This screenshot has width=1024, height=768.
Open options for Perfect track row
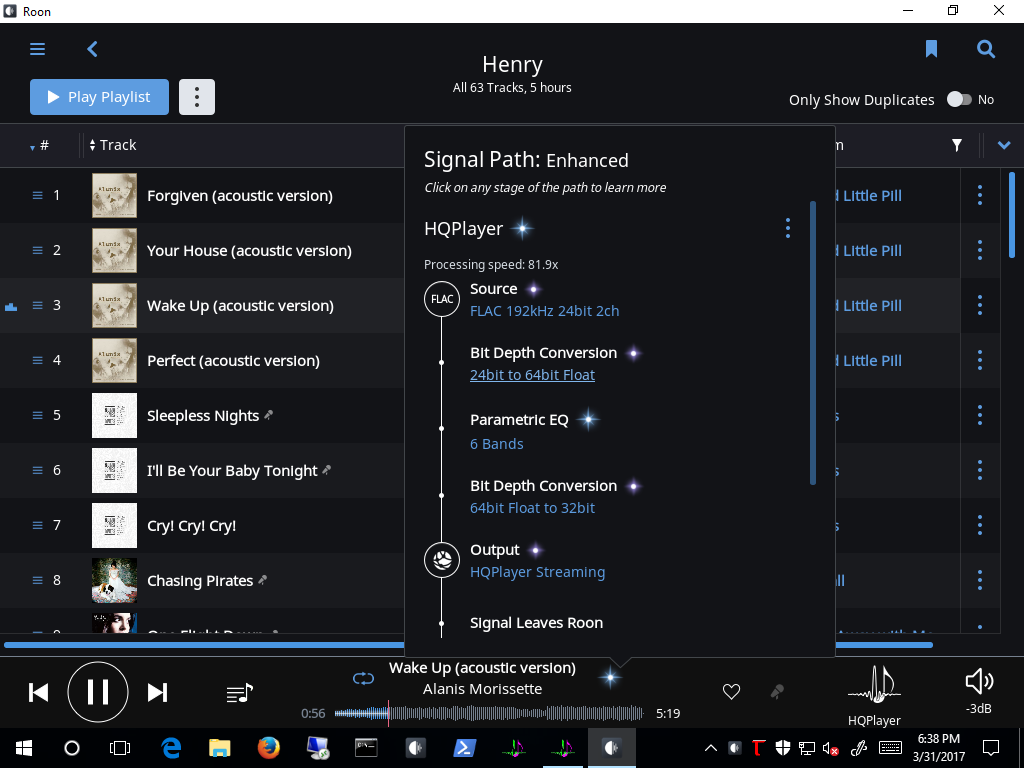tap(980, 360)
